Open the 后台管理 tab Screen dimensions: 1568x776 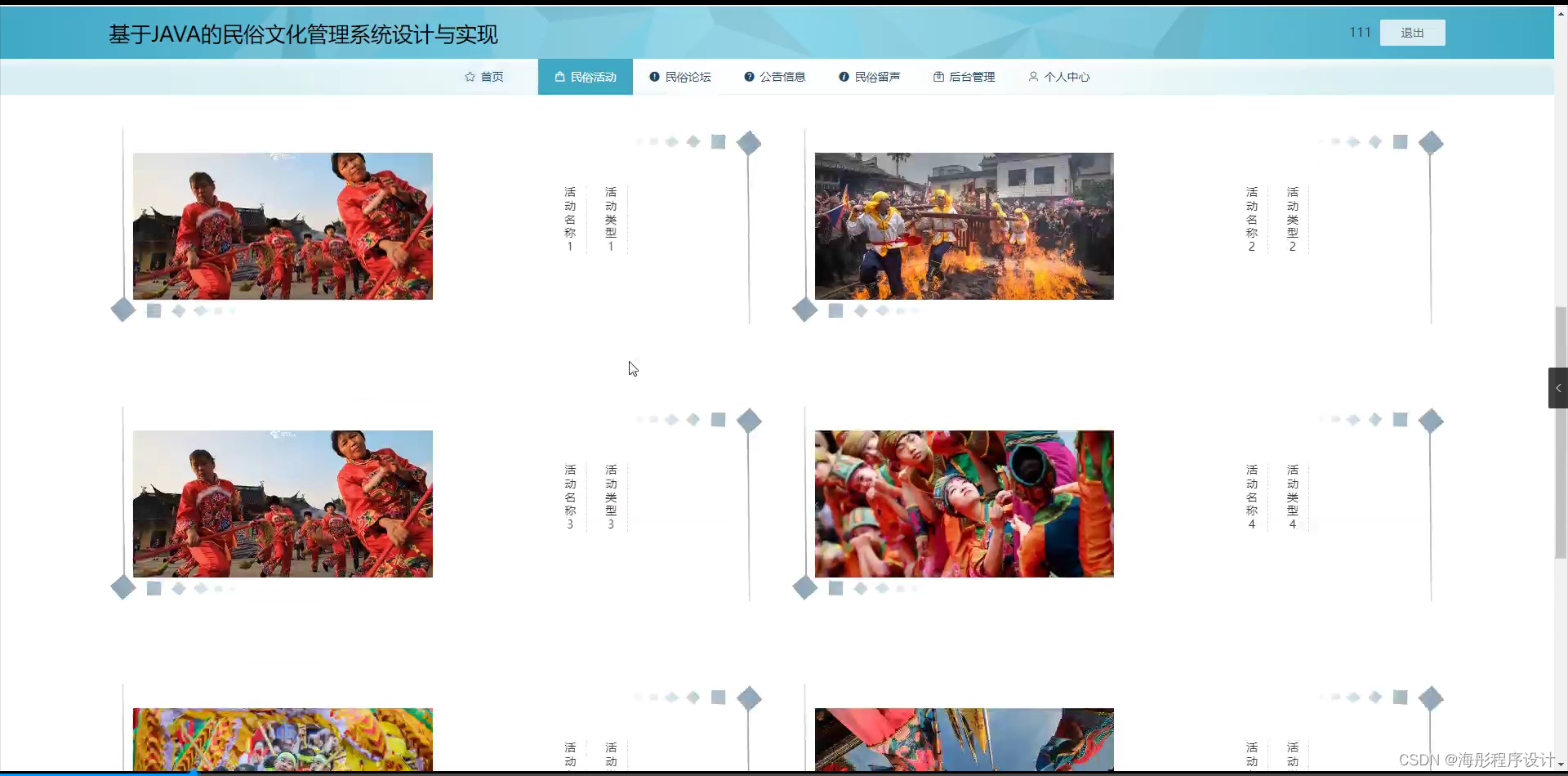tap(964, 77)
